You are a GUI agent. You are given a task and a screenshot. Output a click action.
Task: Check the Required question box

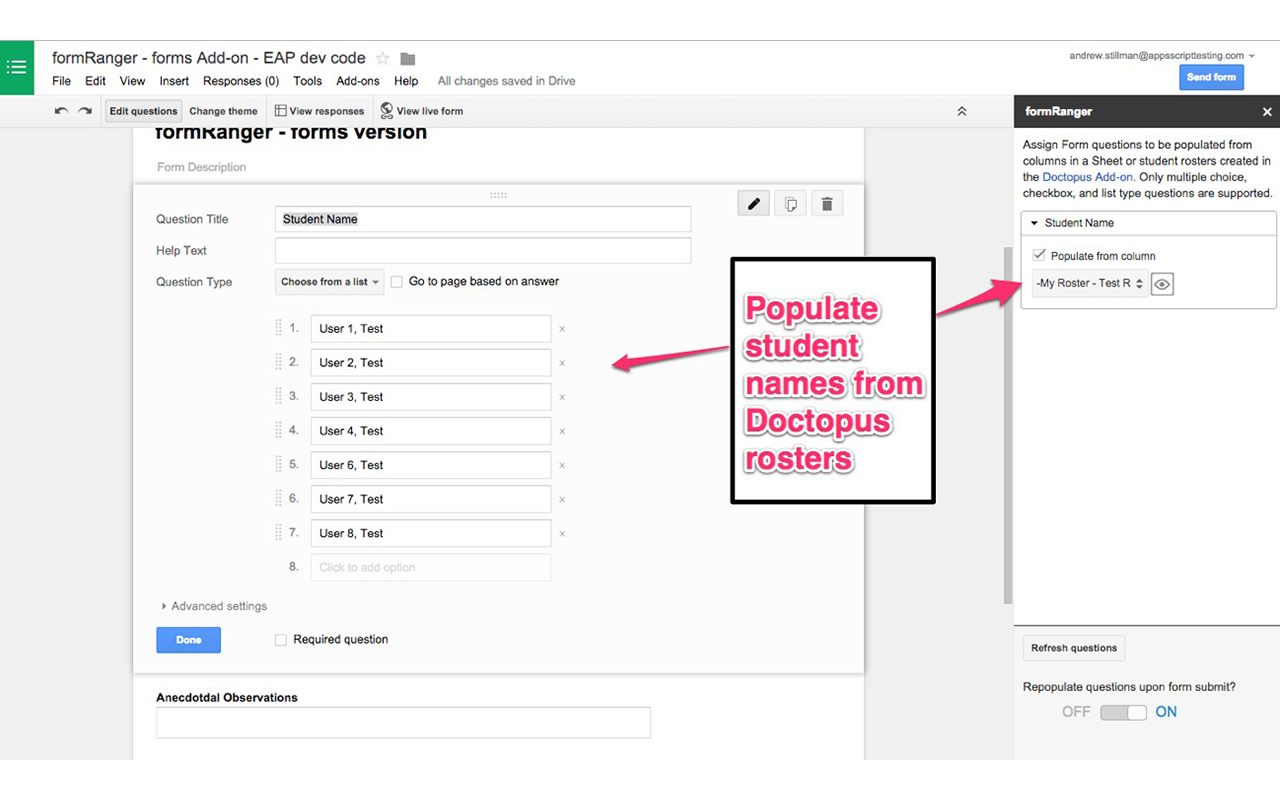281,640
